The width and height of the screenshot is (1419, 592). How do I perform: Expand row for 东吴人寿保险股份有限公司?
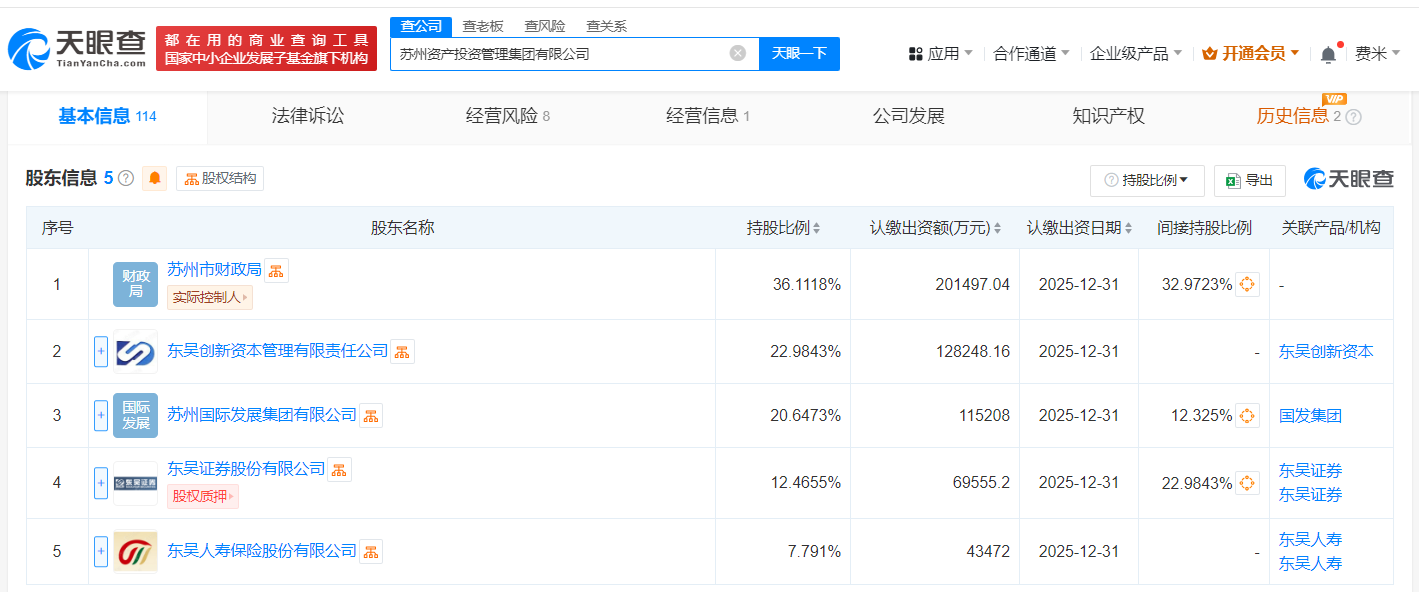[101, 551]
